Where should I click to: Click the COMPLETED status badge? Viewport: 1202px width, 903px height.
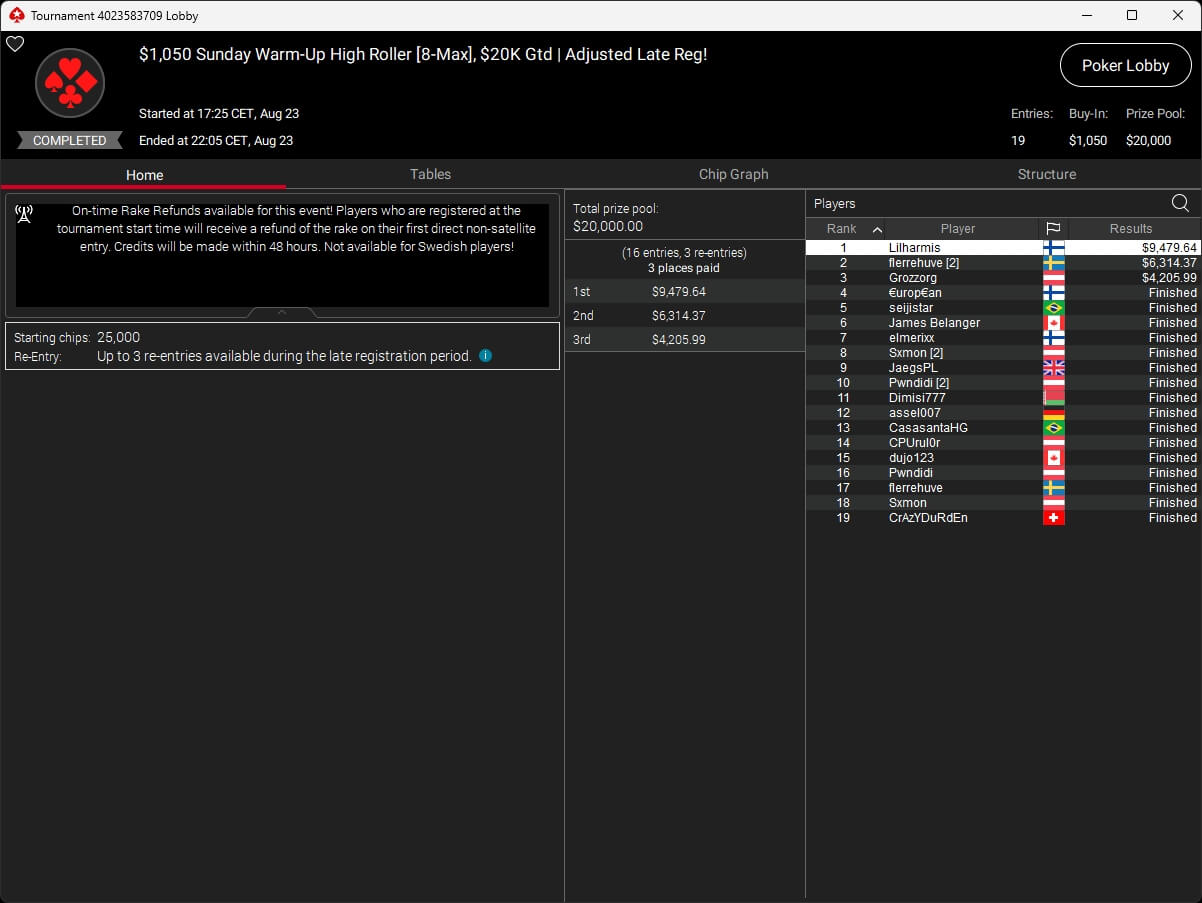[x=69, y=140]
